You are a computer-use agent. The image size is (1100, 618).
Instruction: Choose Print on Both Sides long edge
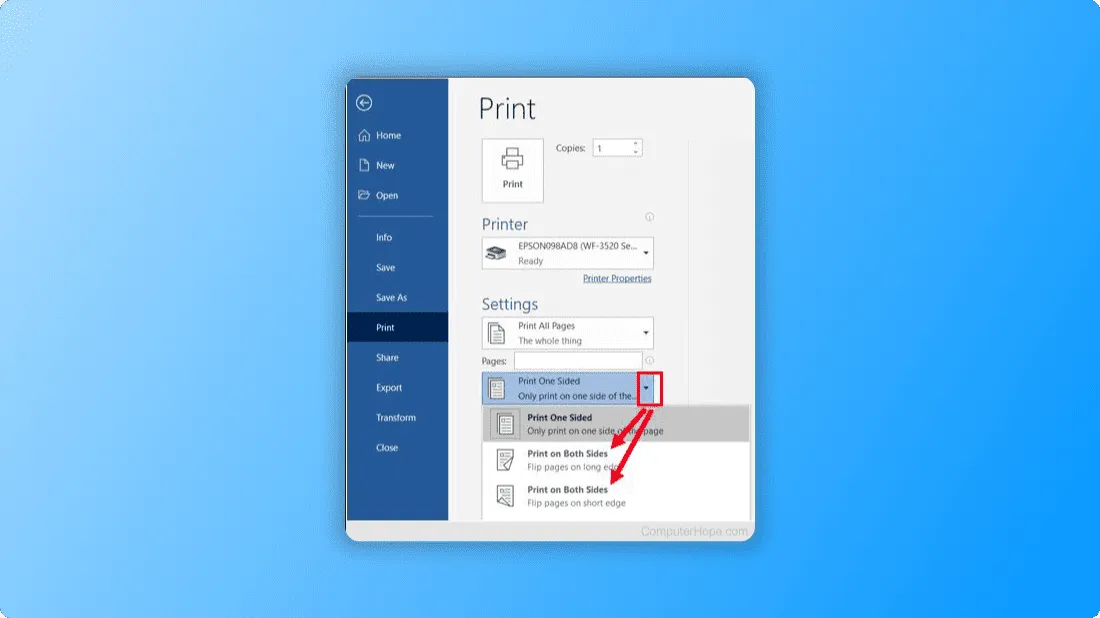[x=616, y=460]
